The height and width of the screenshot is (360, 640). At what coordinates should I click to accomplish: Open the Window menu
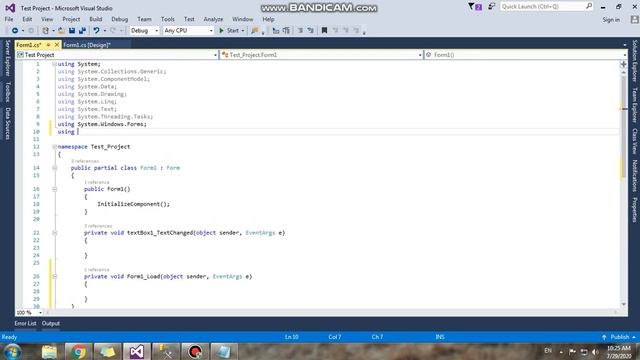[x=242, y=19]
